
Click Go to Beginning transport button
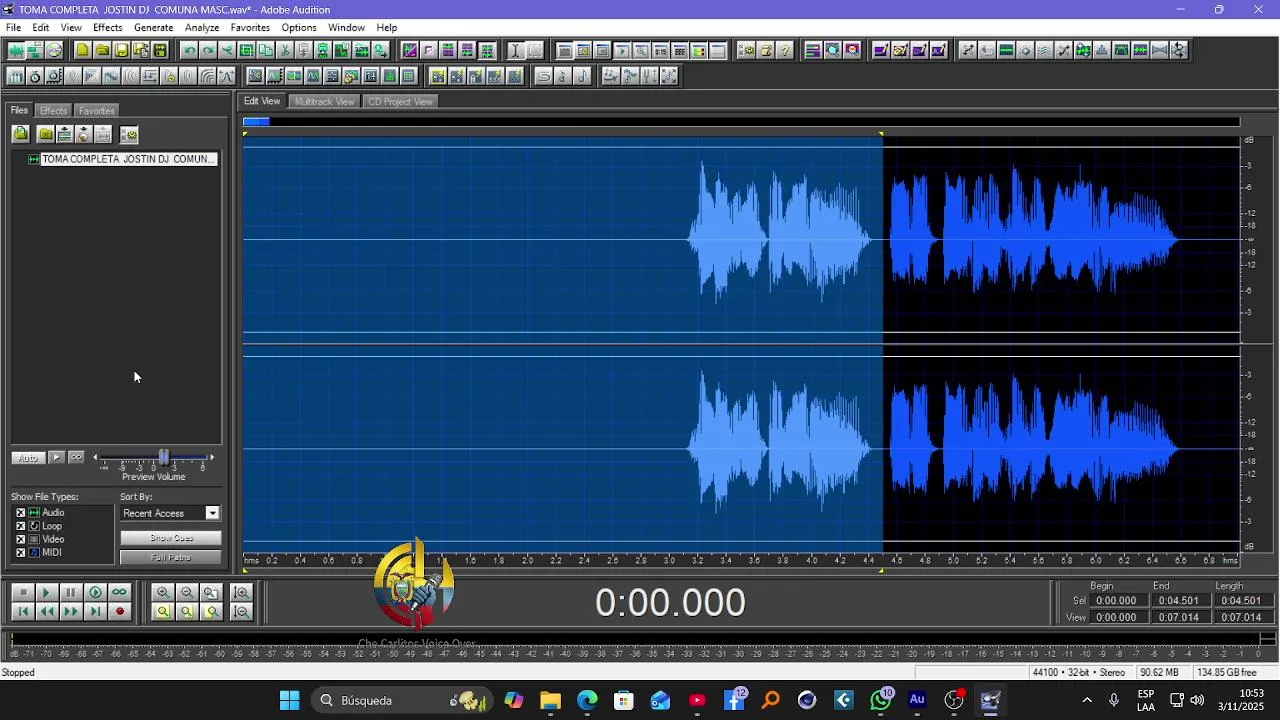pyautogui.click(x=23, y=611)
